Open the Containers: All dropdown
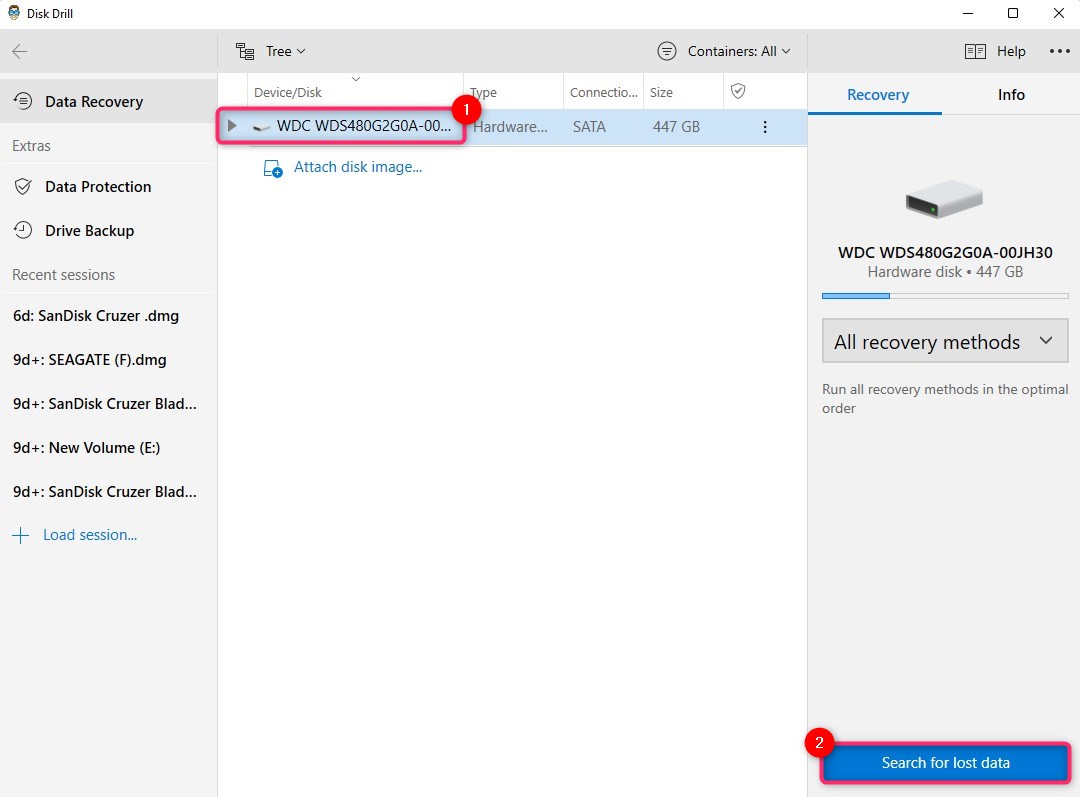The height and width of the screenshot is (797, 1080). (738, 51)
